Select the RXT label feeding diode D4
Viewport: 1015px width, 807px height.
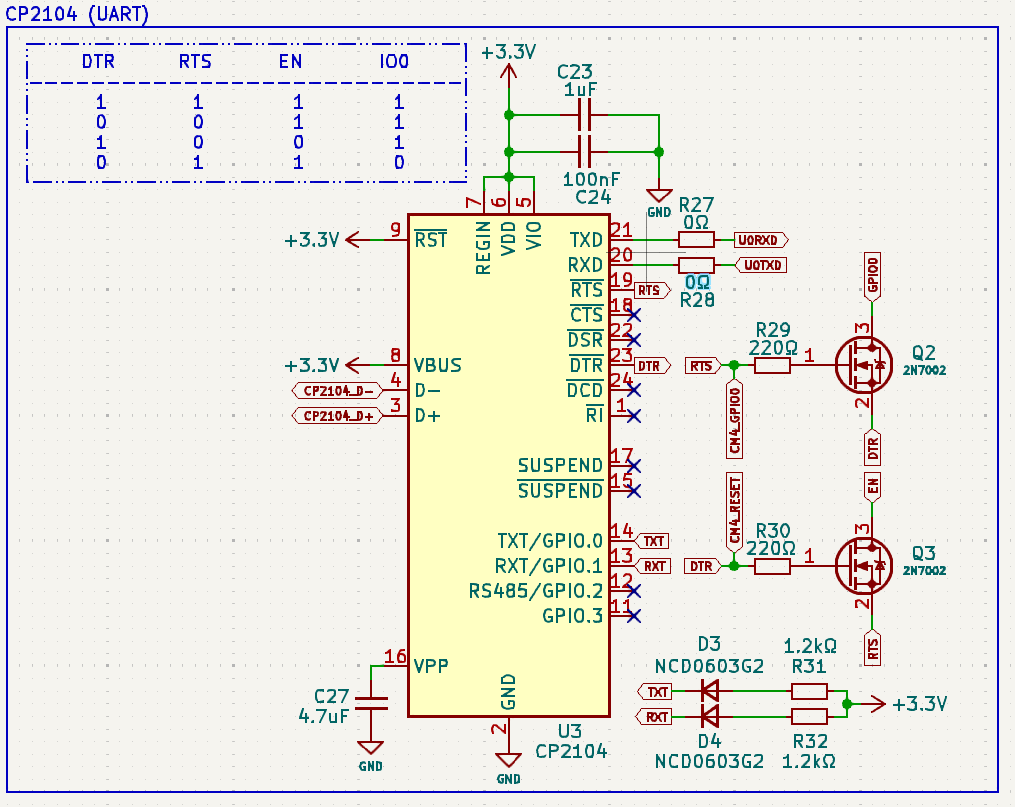655,716
